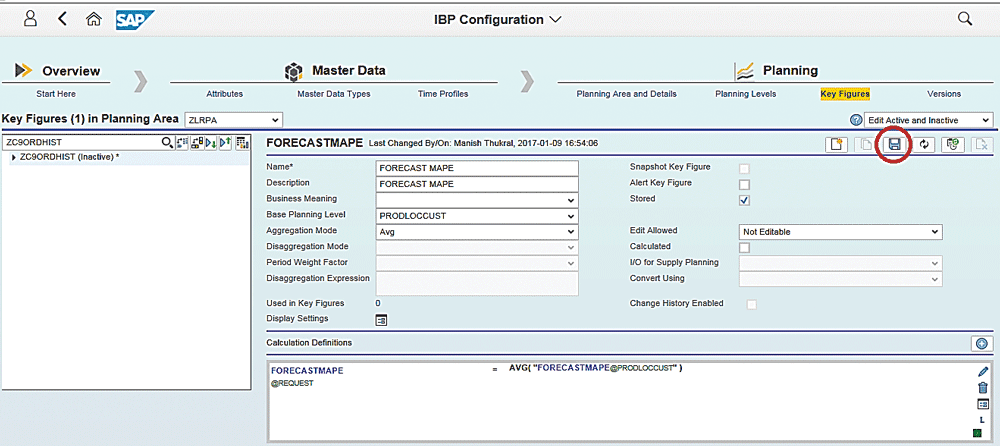Click the green status square in calculation row
This screenshot has height=446, width=1000.
pyautogui.click(x=977, y=433)
